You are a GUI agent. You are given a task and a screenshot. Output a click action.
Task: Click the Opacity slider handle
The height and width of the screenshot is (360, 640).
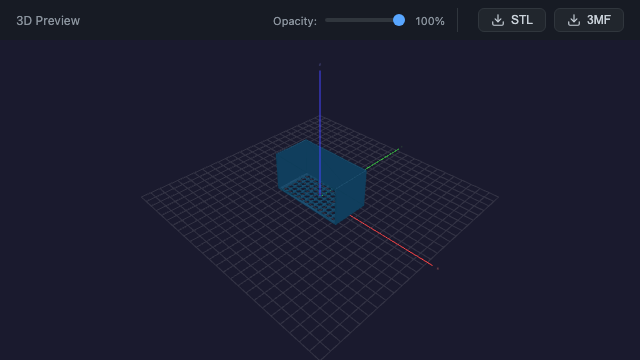tap(399, 20)
